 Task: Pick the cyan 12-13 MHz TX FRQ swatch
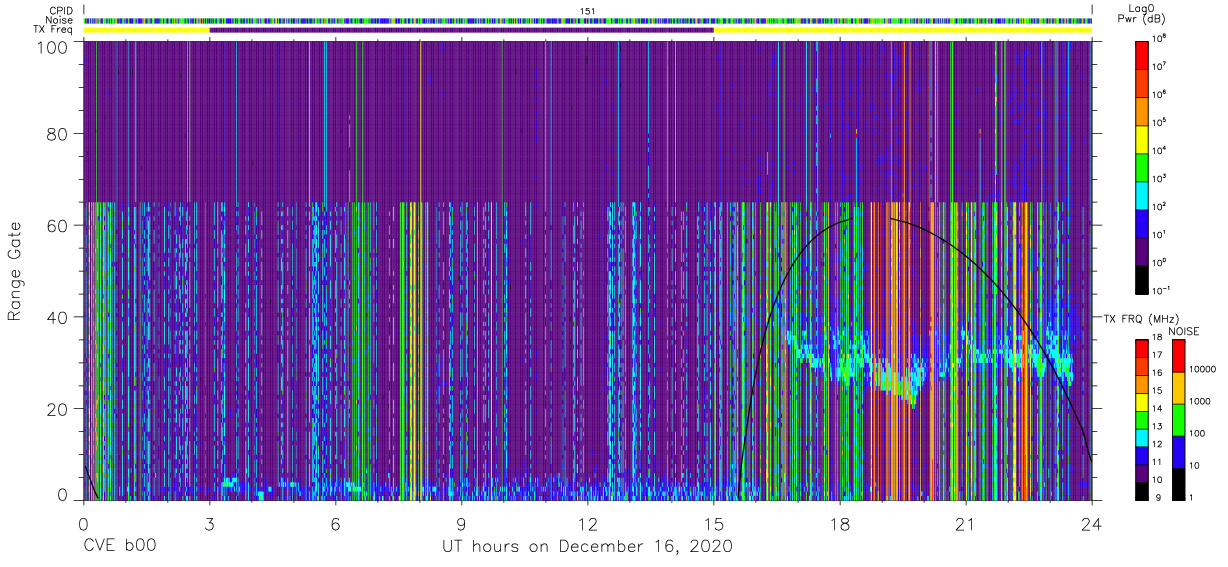tap(1142, 437)
